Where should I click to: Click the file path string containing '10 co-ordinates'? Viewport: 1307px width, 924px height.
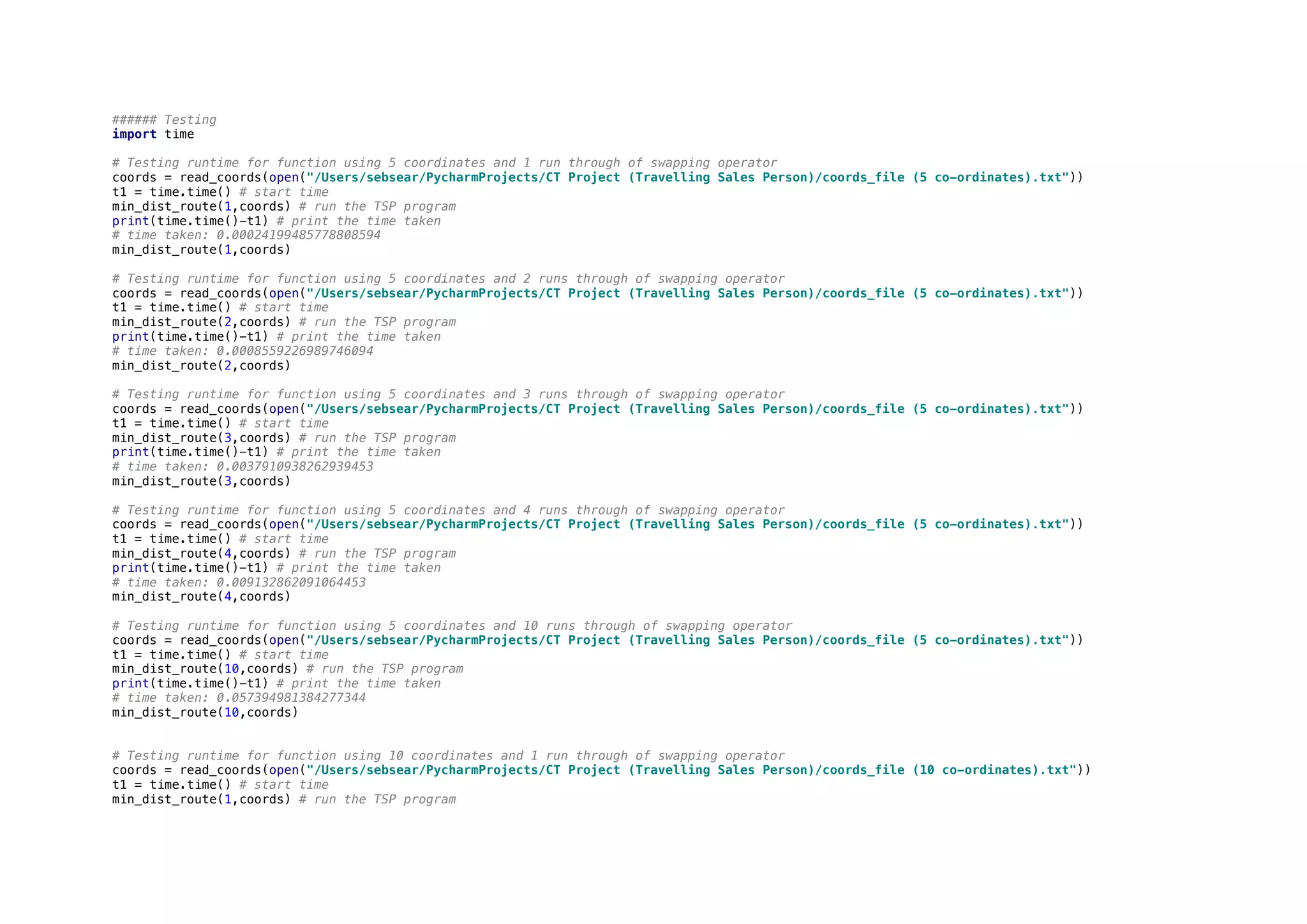point(692,770)
